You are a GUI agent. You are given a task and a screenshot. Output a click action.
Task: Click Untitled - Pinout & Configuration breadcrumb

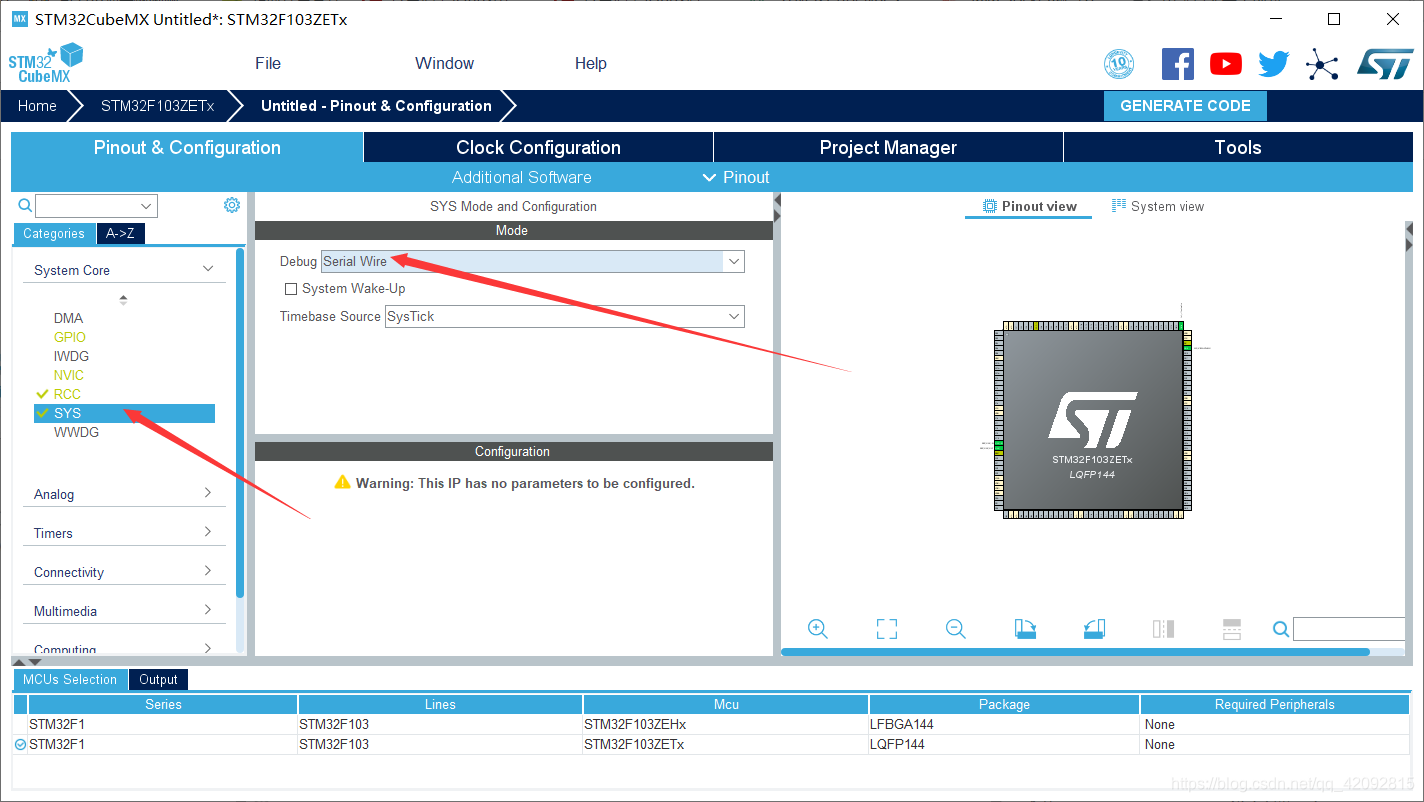(x=376, y=106)
